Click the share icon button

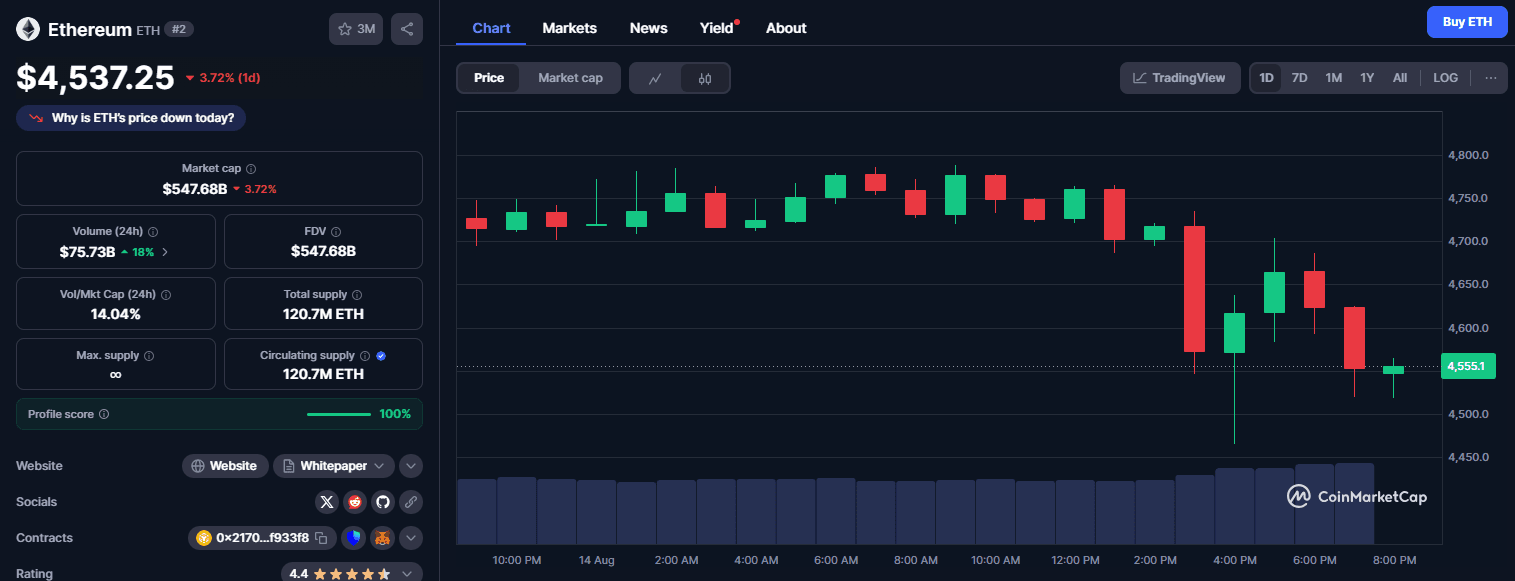(407, 29)
